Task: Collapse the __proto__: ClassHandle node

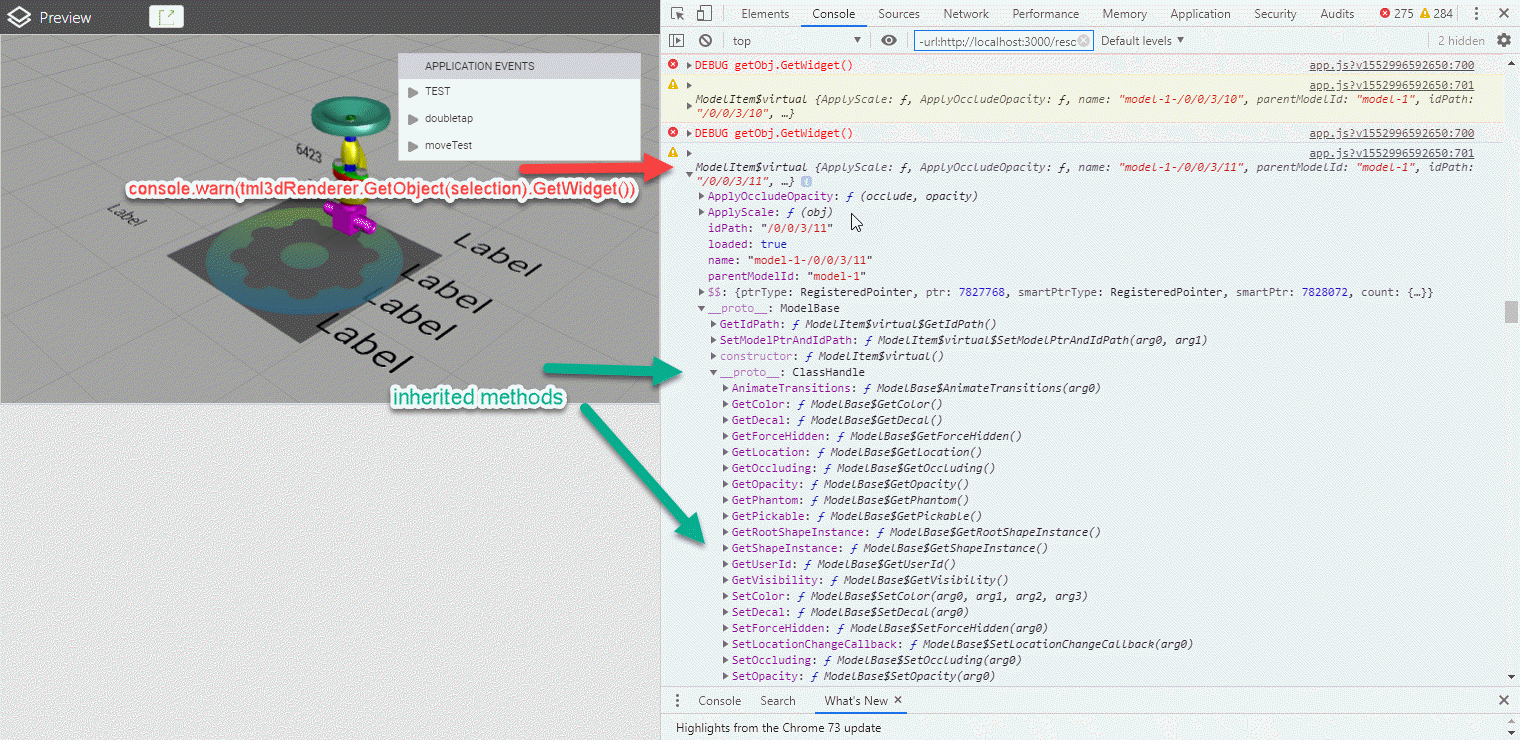Action: (713, 373)
